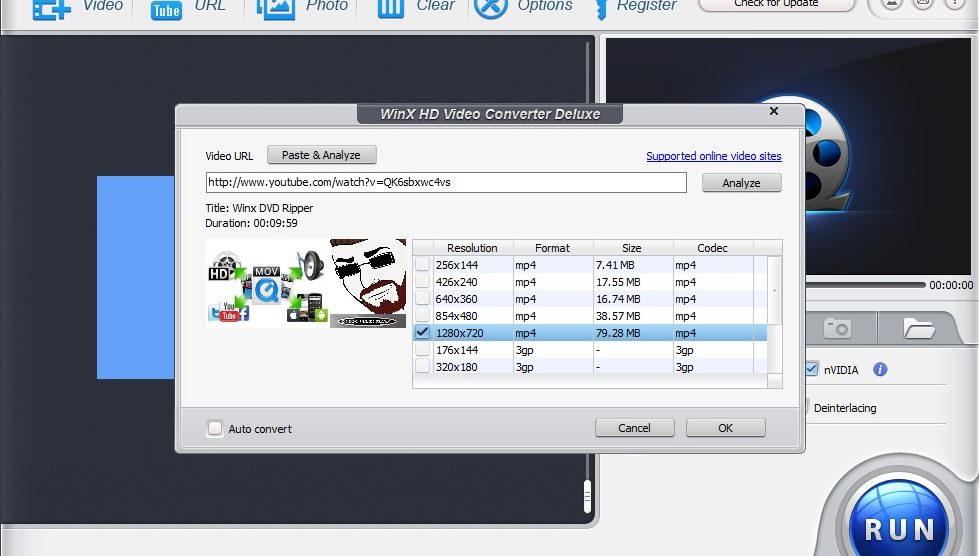Image resolution: width=979 pixels, height=556 pixels.
Task: Click the Photo toolbar icon
Action: coord(275,9)
